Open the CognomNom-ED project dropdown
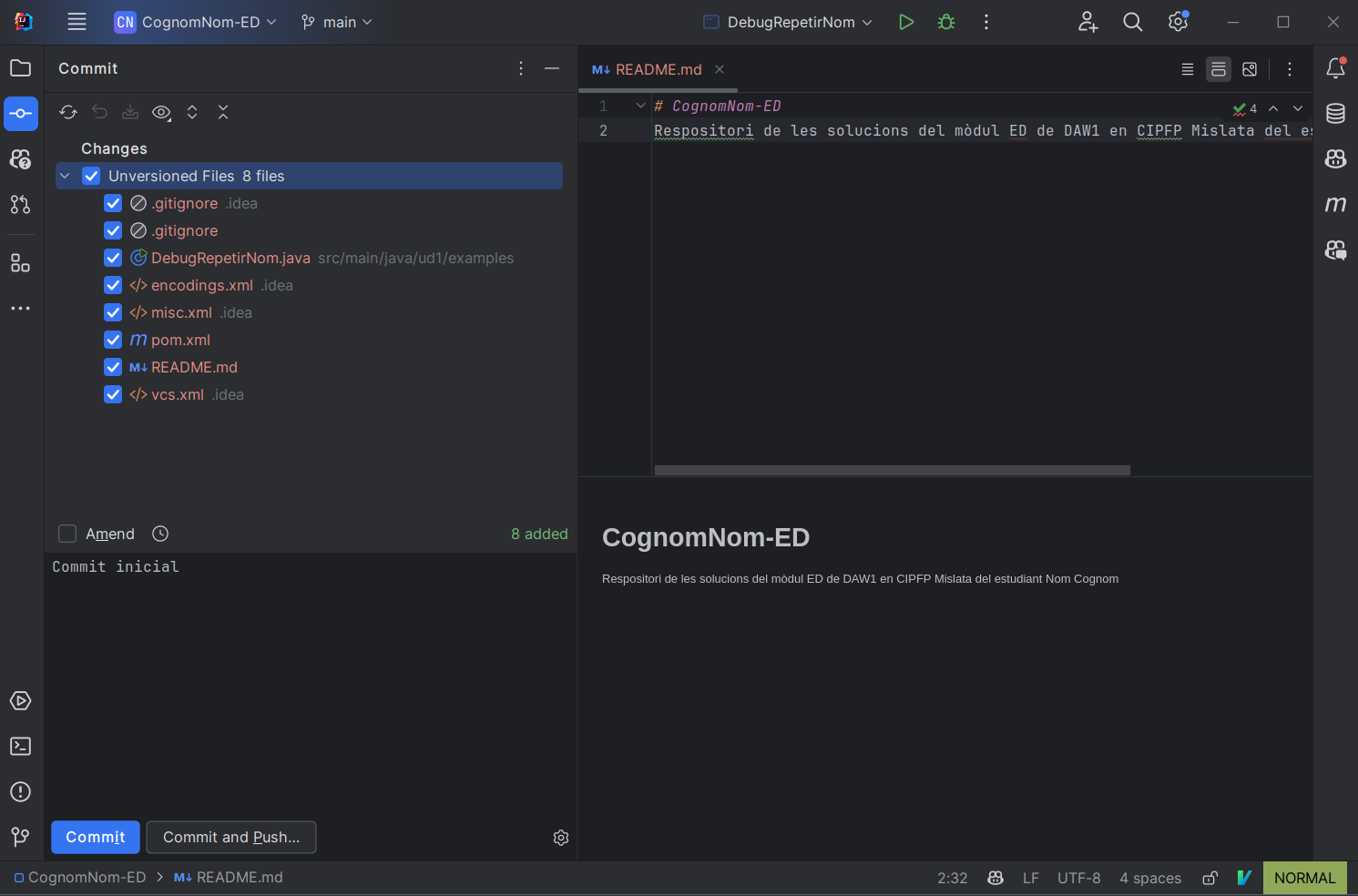Image resolution: width=1358 pixels, height=896 pixels. 195,22
